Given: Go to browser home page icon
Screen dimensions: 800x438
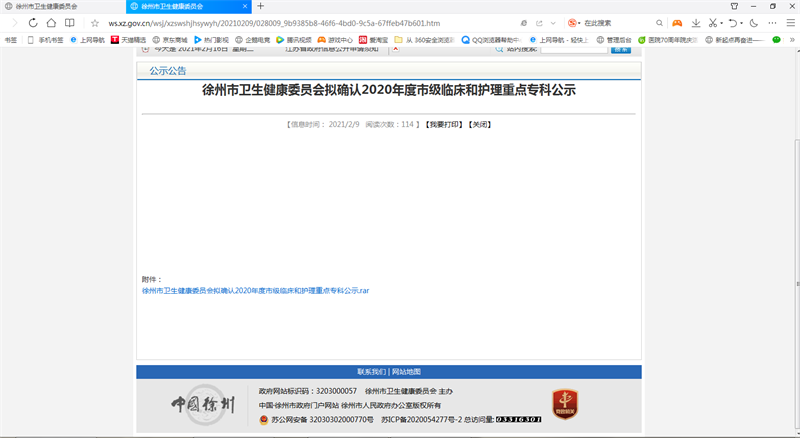Looking at the screenshot, I should click(x=51, y=22).
